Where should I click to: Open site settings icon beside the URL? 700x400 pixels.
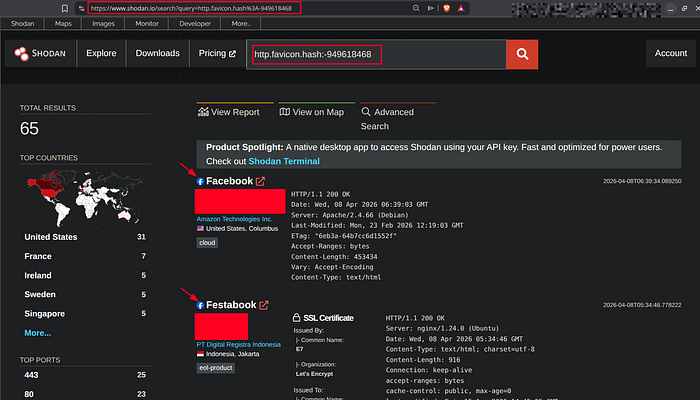(81, 8)
